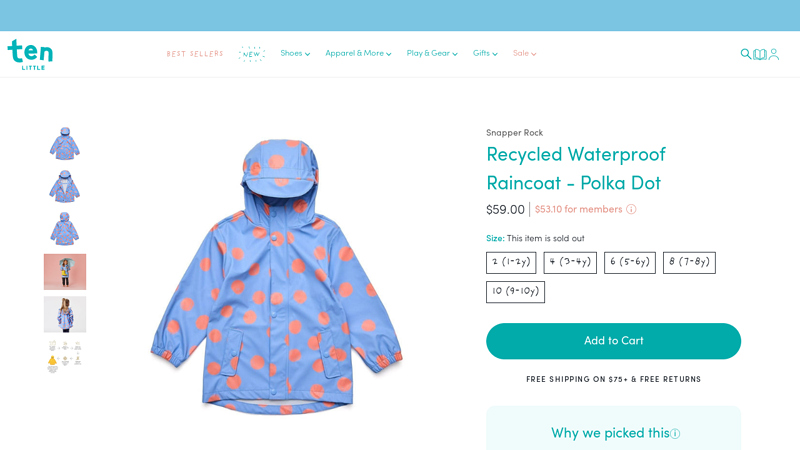Open the Best Sellers menu item
This screenshot has height=450, width=800.
click(195, 54)
